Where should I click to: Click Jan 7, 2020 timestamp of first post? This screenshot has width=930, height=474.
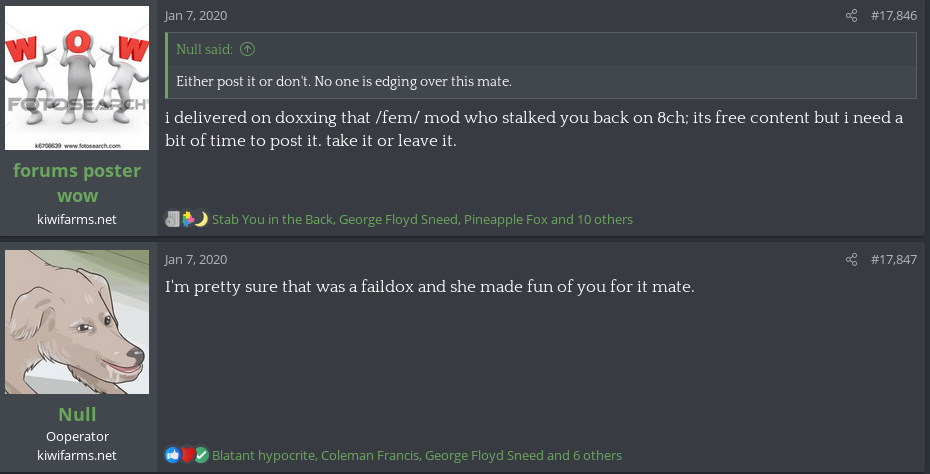click(196, 15)
